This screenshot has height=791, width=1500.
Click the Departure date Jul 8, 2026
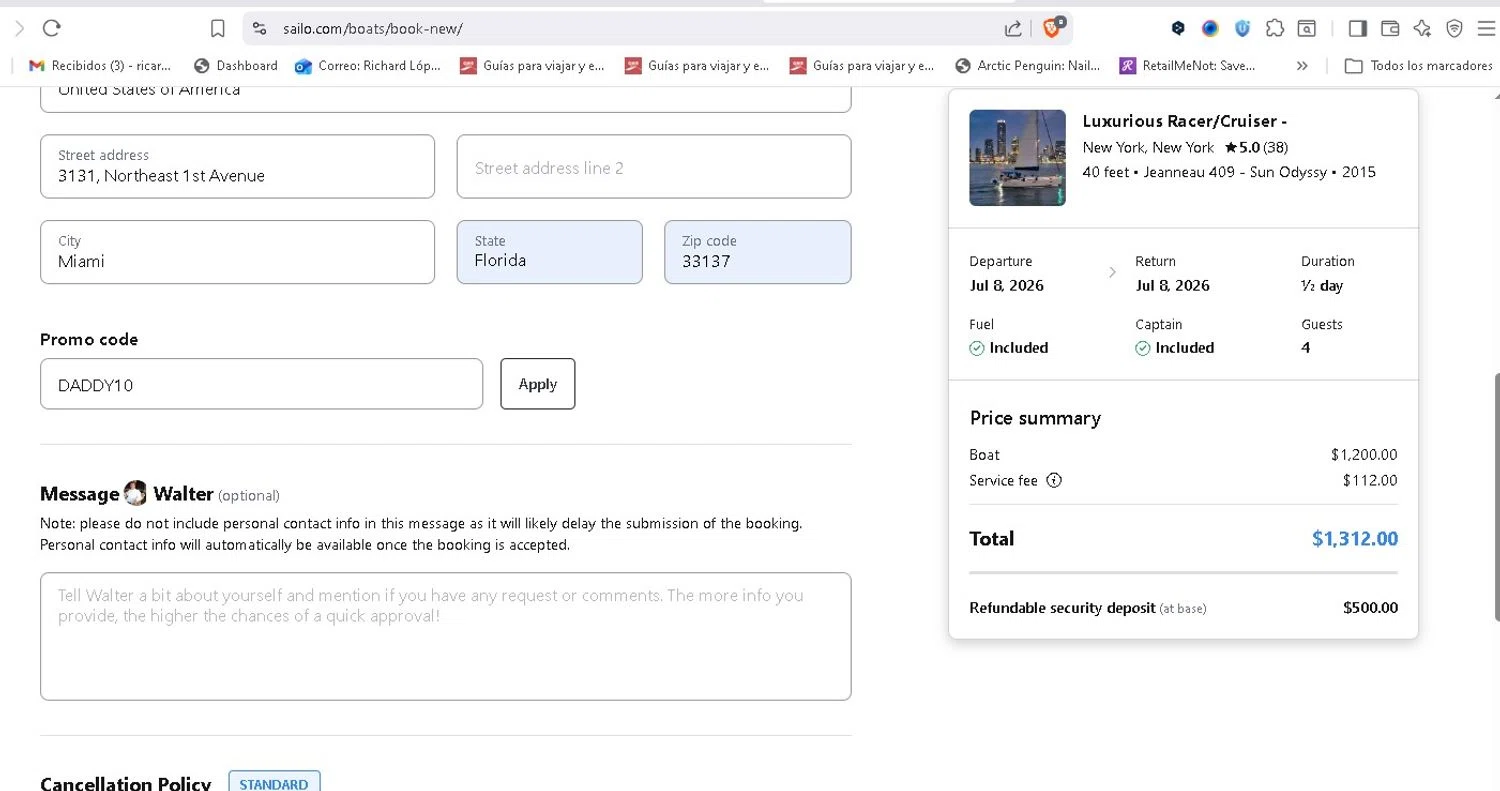[x=1006, y=286]
